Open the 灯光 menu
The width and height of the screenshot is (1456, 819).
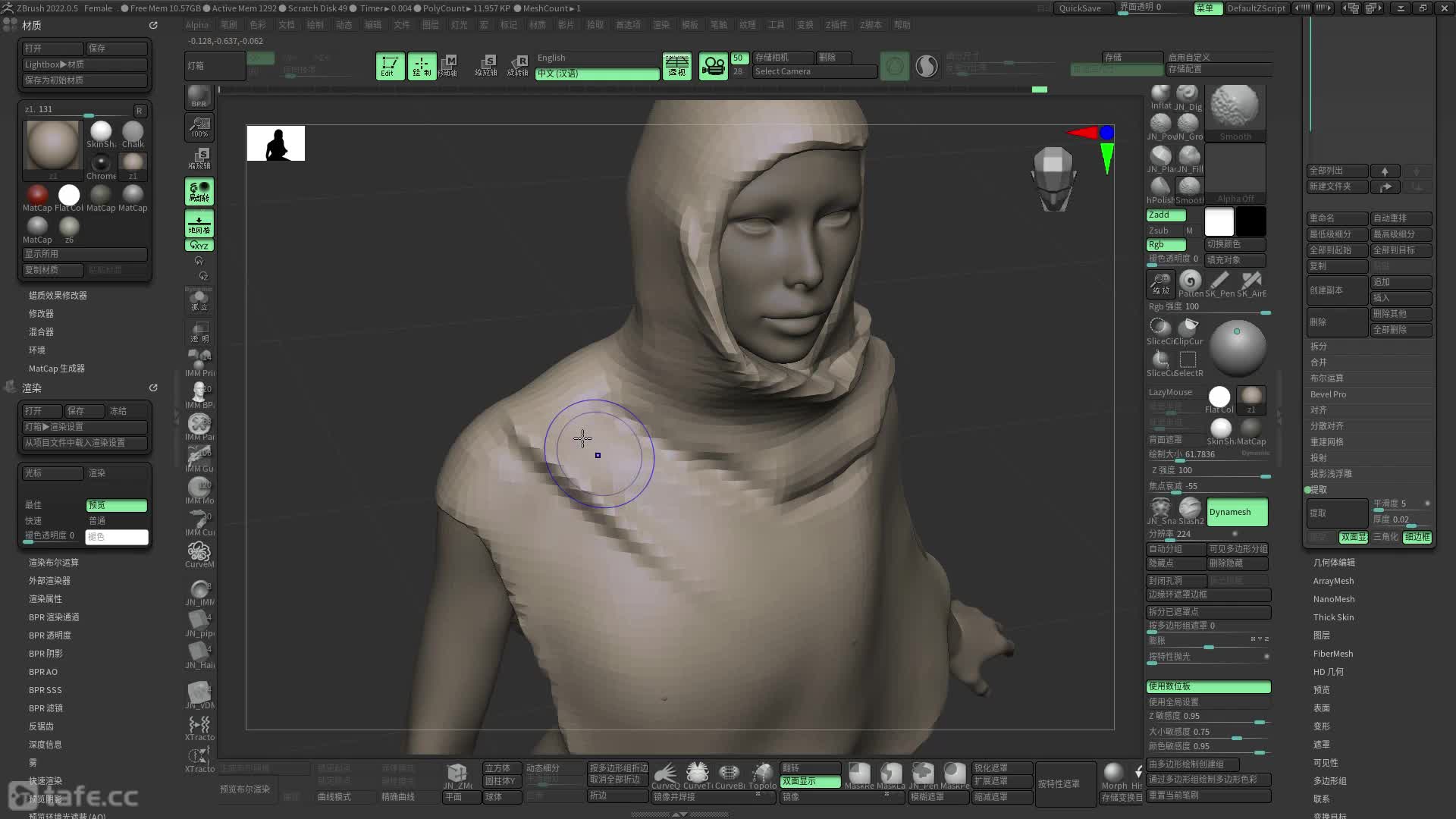click(459, 25)
